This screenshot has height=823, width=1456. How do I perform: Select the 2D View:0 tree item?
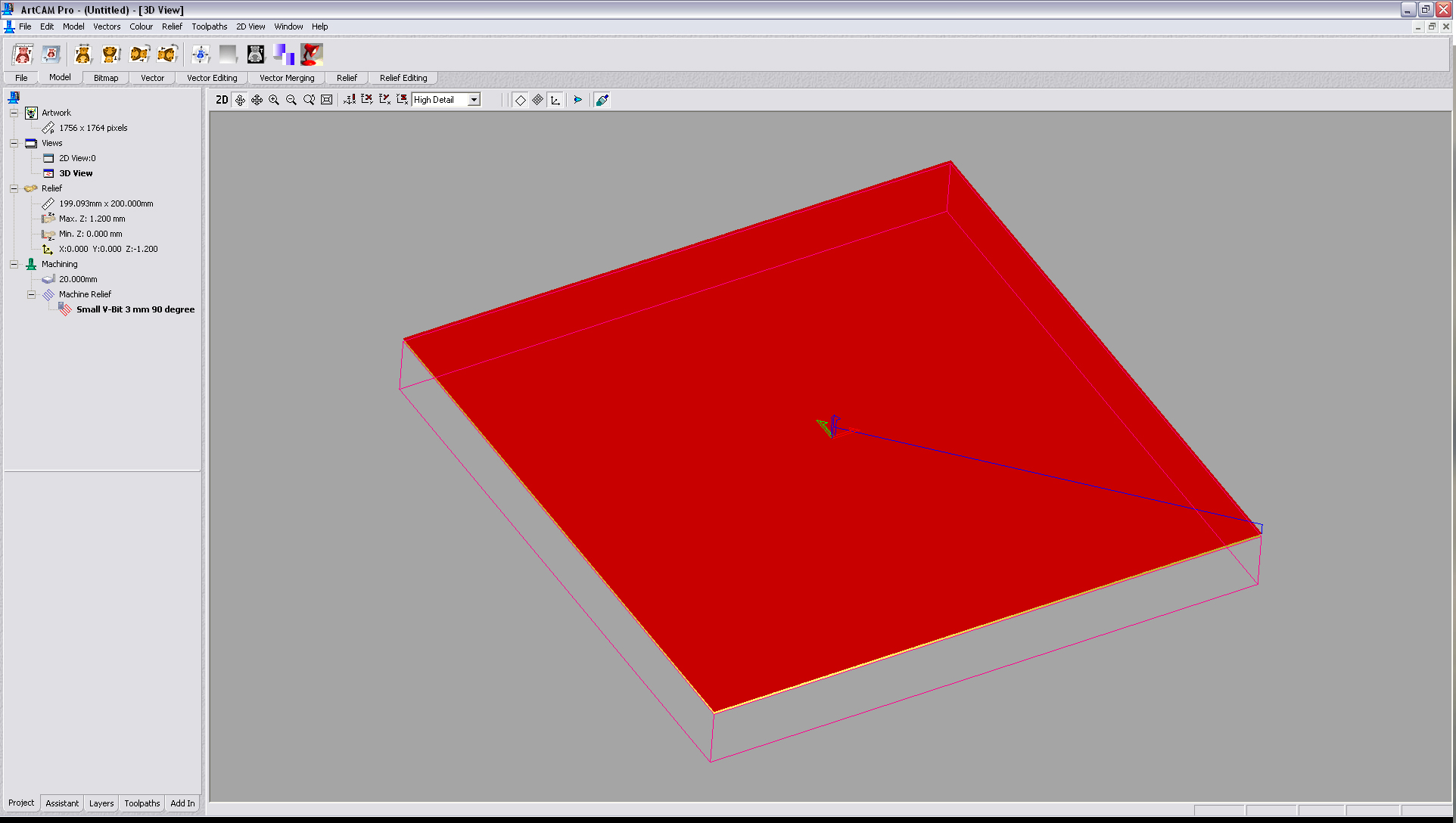(77, 158)
